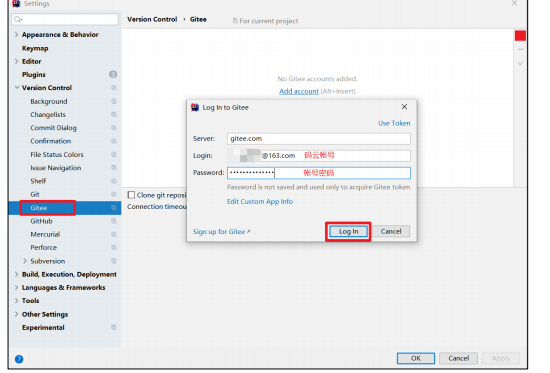This screenshot has height=373, width=550.
Task: Click project-level icon beside Gitee row
Action: pyautogui.click(x=114, y=208)
